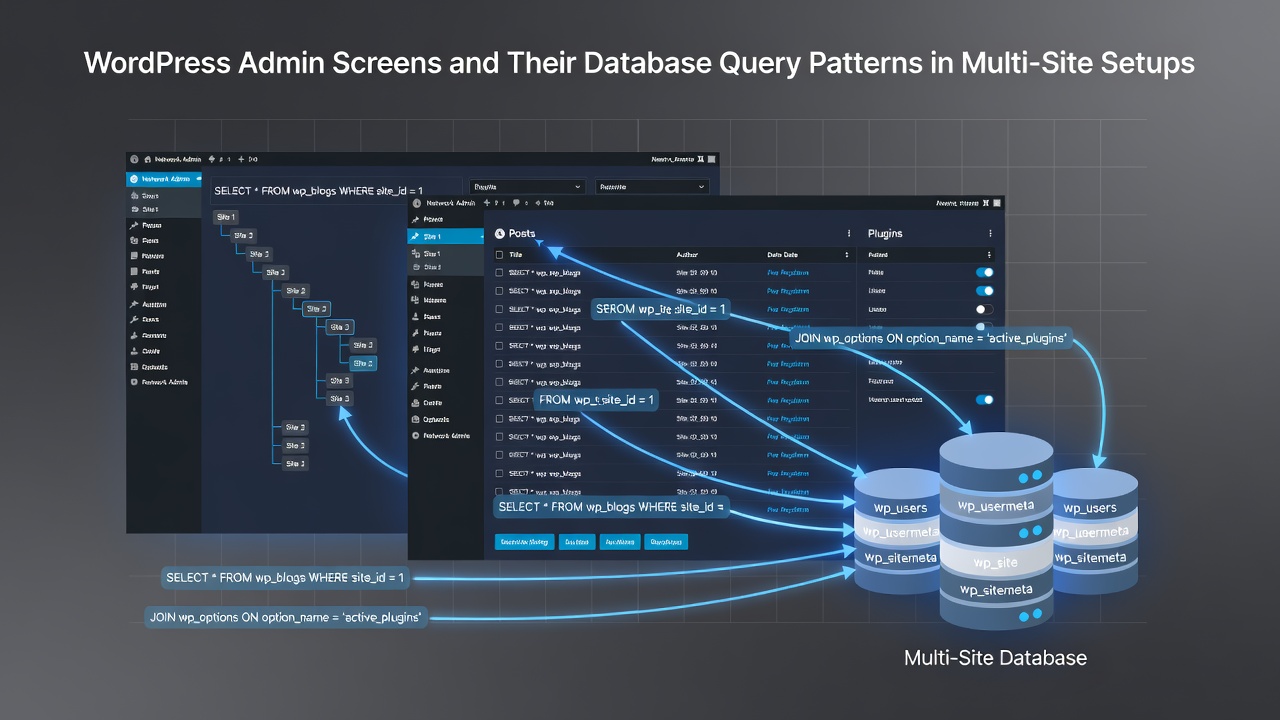This screenshot has height=720, width=1280.
Task: Open kebab in Posts table header row
Action: coord(849,255)
